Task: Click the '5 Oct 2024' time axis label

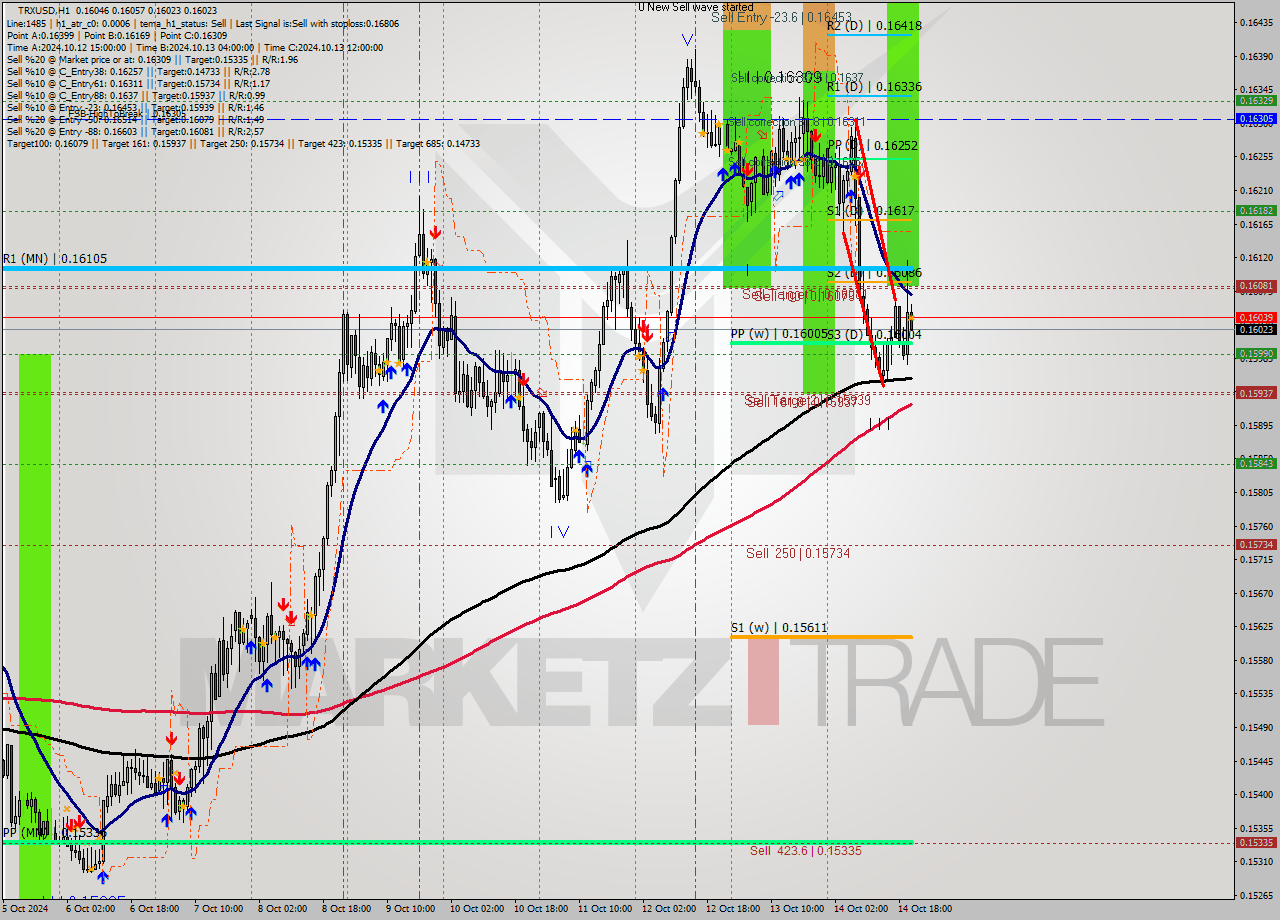Action: 24,909
